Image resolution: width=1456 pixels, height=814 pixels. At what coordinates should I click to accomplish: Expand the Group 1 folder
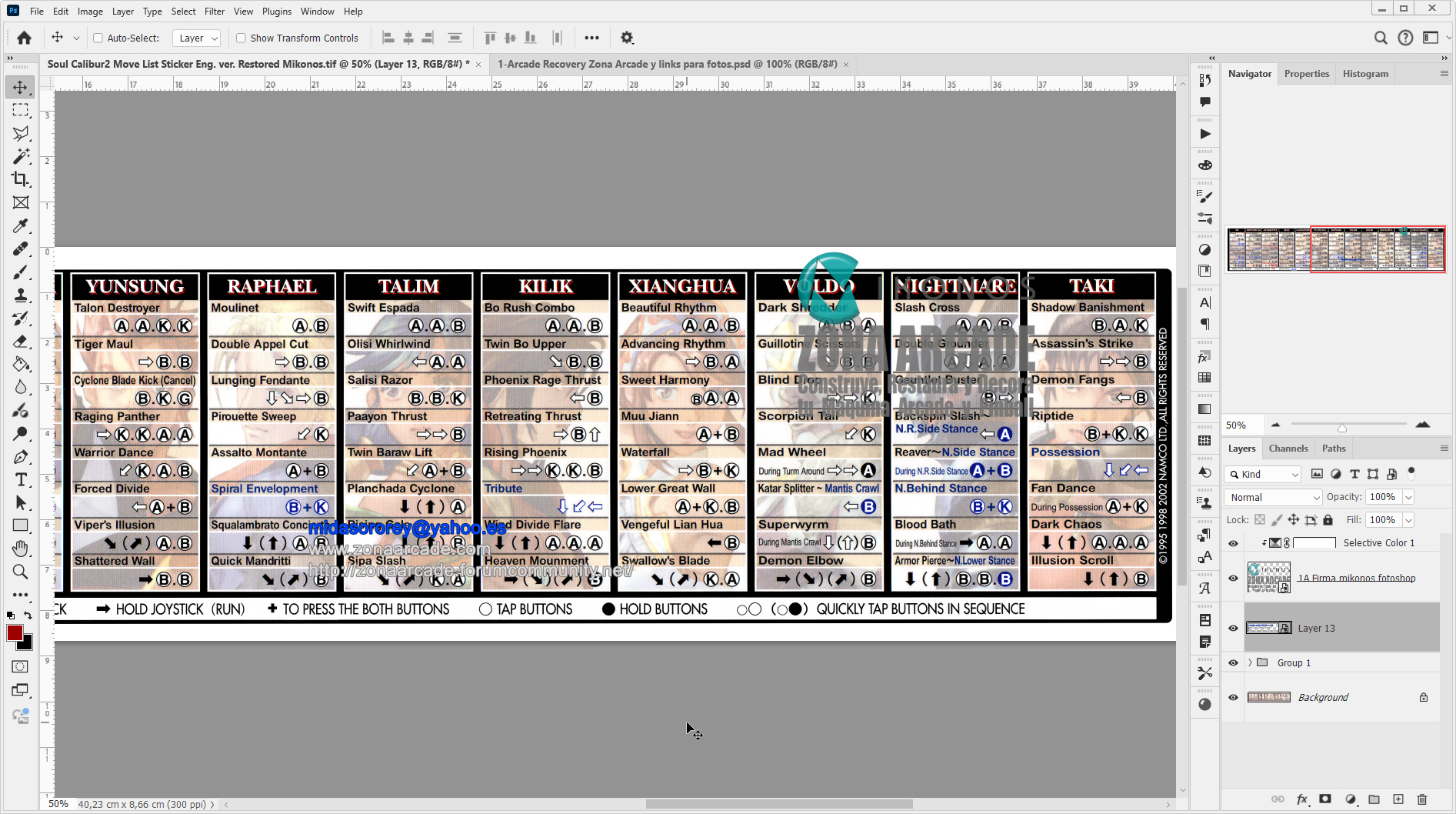[1251, 662]
